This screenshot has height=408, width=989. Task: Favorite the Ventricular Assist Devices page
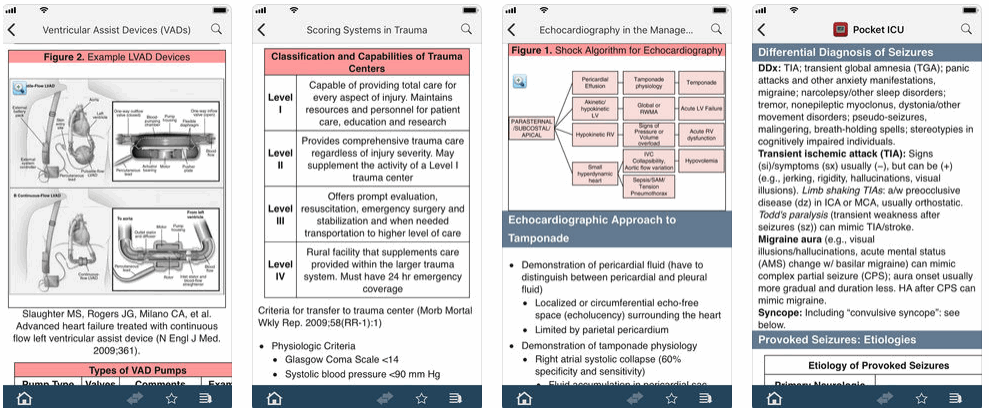coord(171,398)
